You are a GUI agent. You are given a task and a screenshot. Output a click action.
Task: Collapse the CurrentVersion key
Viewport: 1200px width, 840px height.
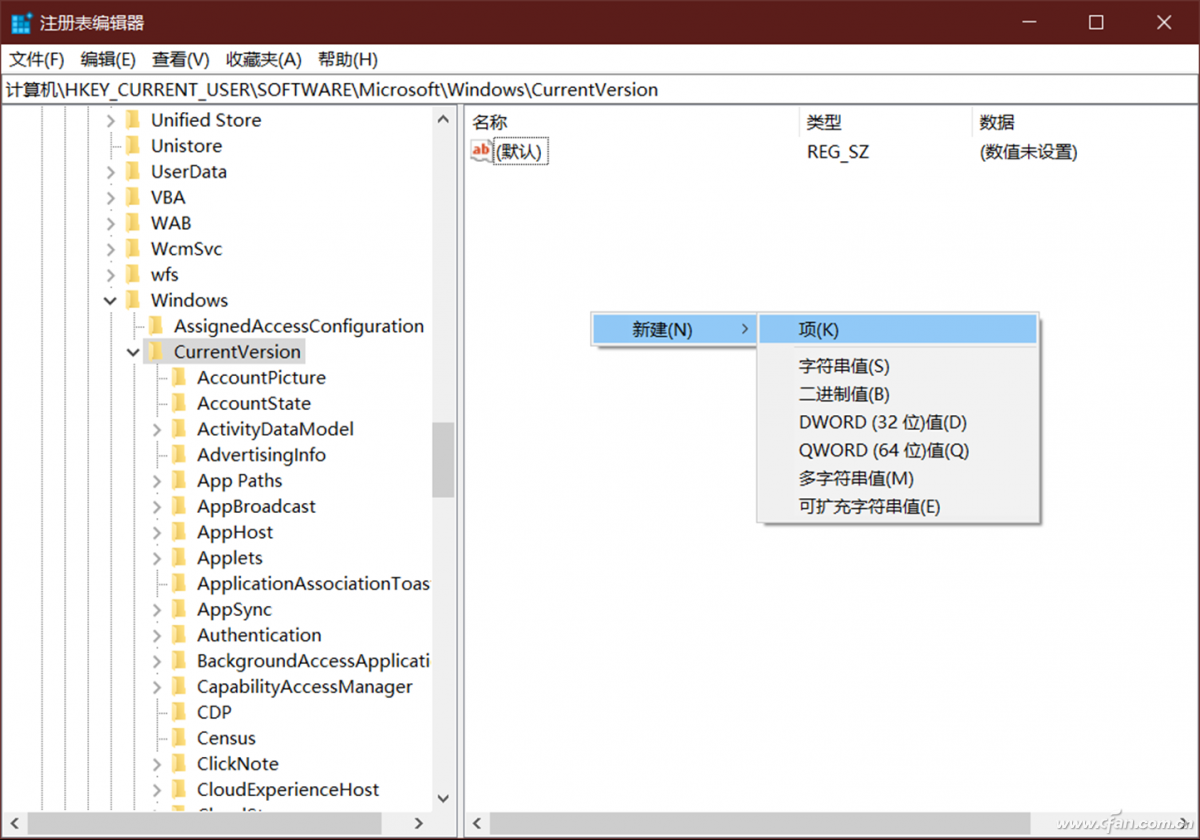pyautogui.click(x=133, y=352)
